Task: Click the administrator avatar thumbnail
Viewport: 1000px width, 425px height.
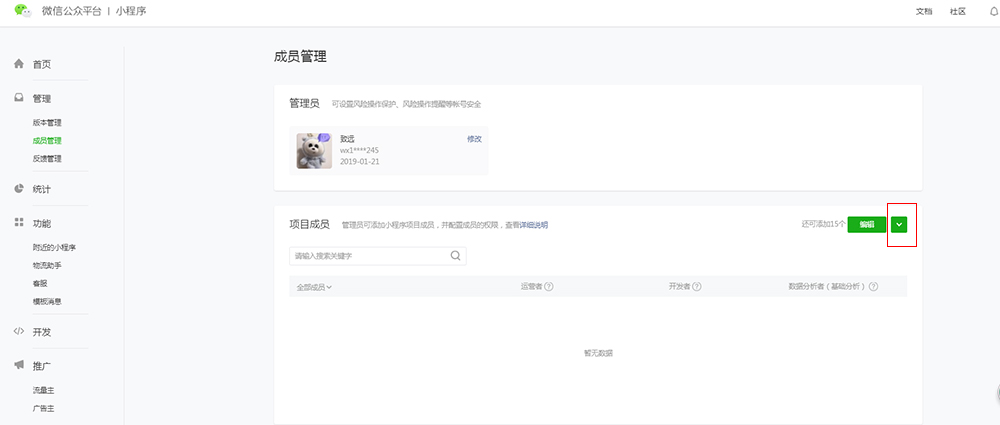Action: 314,150
